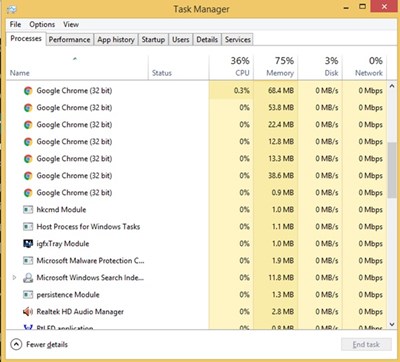Click the Host Process for Windows Tasks icon
Image resolution: width=400 pixels, height=362 pixels.
28,227
